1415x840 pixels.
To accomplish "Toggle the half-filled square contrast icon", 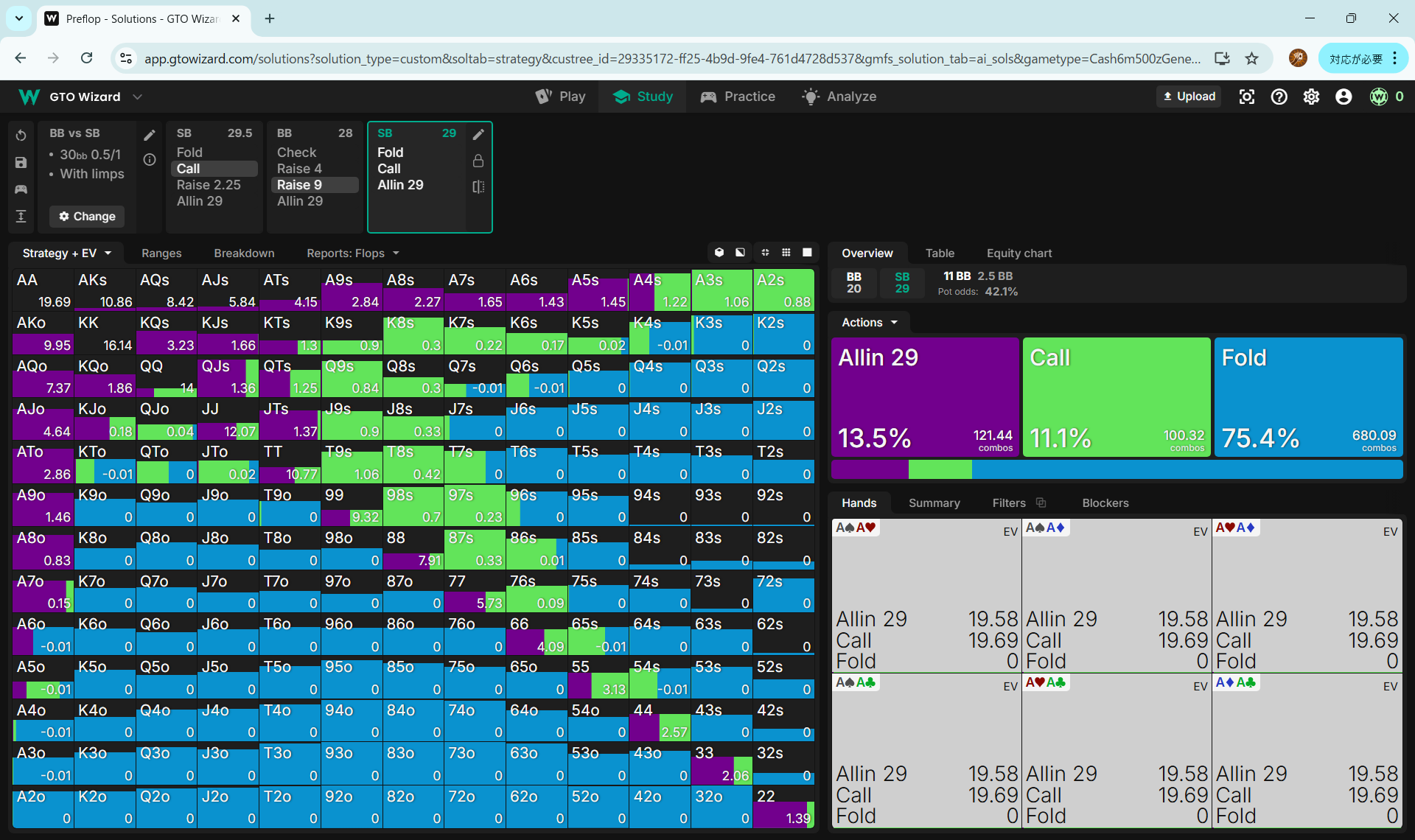I will tap(740, 253).
